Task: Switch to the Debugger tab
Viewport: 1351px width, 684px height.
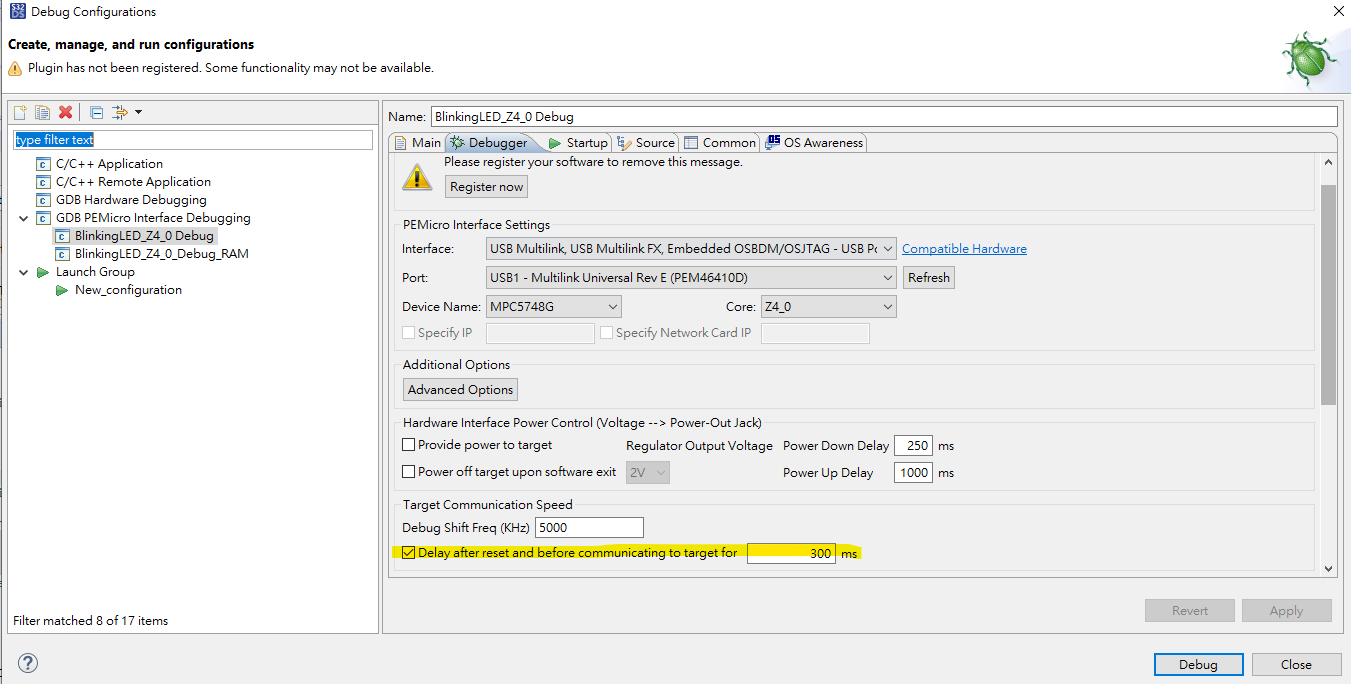Action: tap(488, 143)
